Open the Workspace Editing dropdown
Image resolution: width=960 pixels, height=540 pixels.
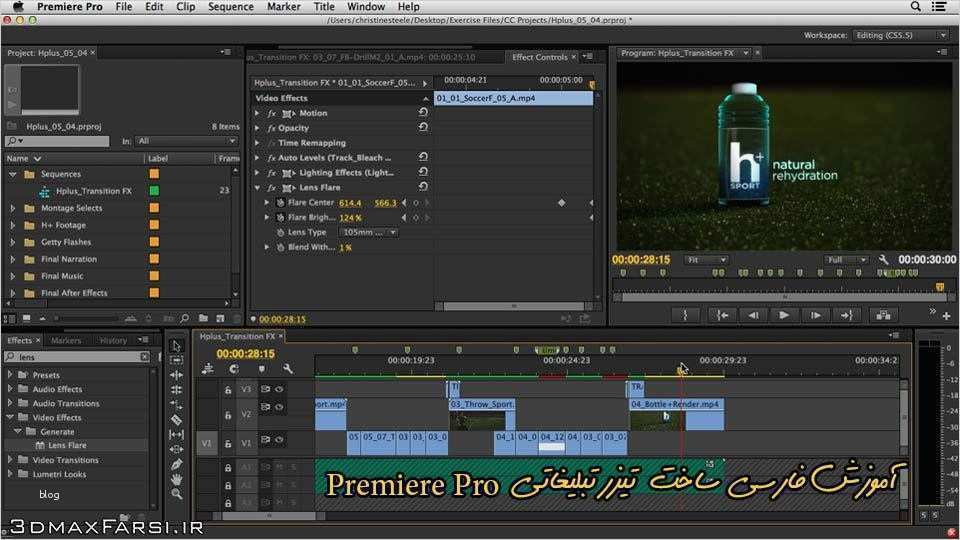pos(901,35)
